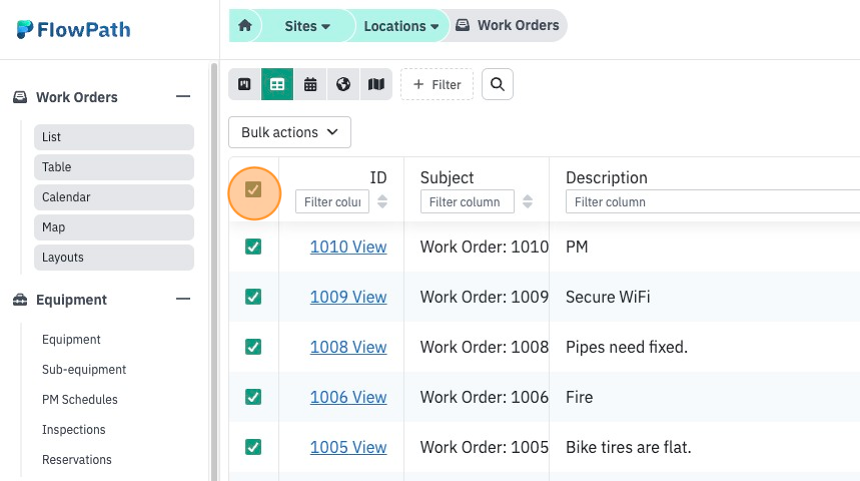Viewport: 860px width, 481px height.
Task: Open the Sites breadcrumb dropdown
Action: click(x=307, y=26)
